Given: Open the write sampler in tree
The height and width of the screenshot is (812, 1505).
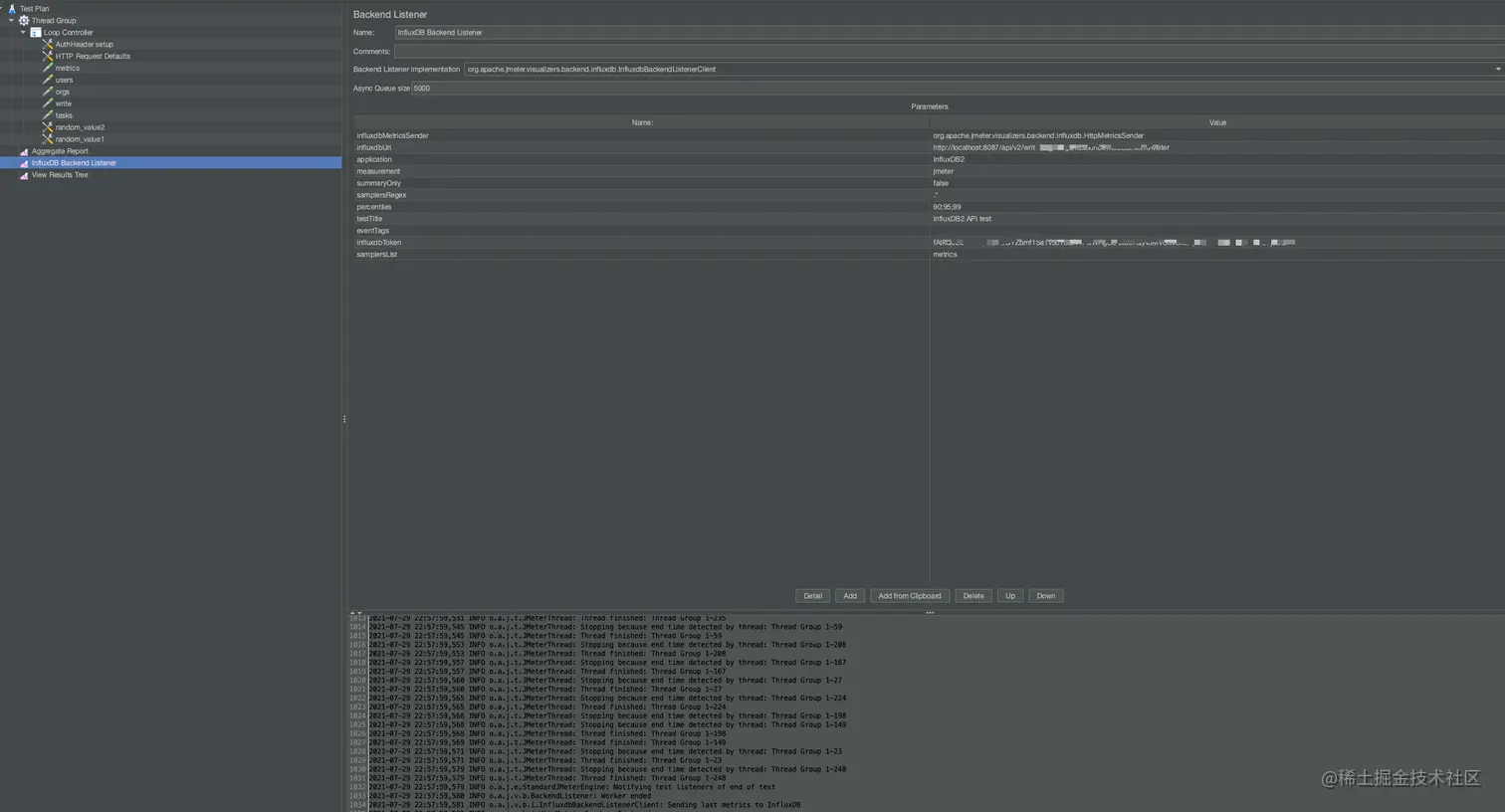Looking at the screenshot, I should pos(63,103).
